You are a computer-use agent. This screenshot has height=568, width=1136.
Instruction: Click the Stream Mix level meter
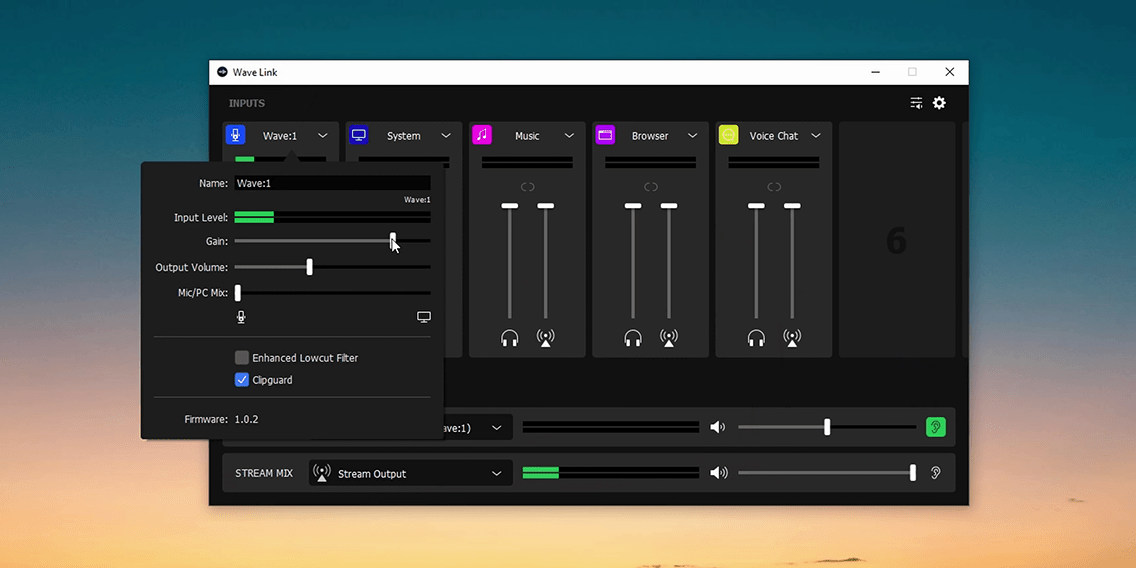[x=611, y=473]
